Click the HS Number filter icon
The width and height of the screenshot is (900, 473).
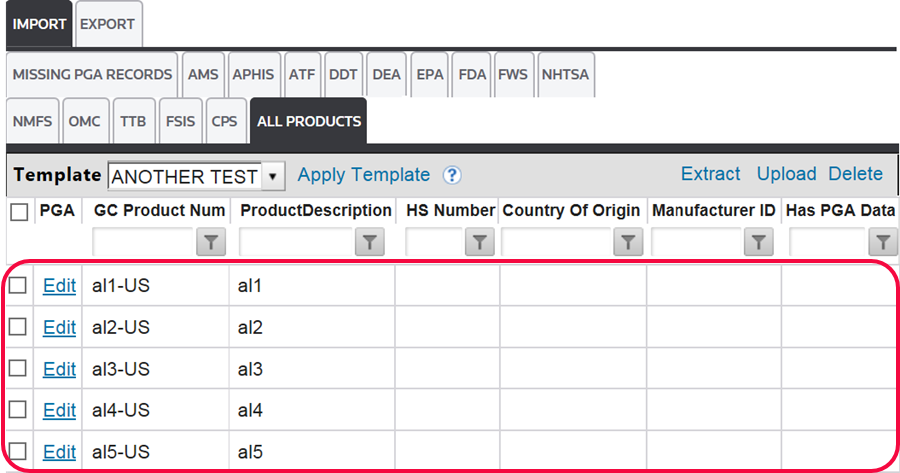(480, 241)
